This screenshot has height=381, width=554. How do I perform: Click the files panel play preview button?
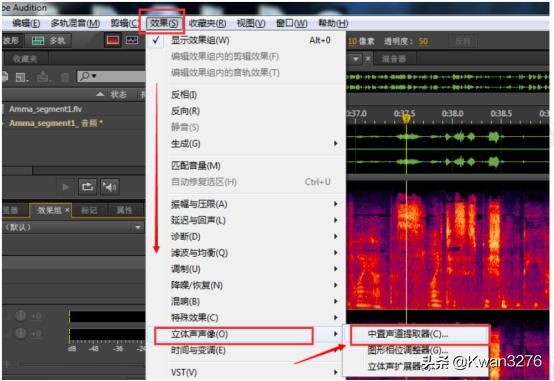click(x=65, y=187)
